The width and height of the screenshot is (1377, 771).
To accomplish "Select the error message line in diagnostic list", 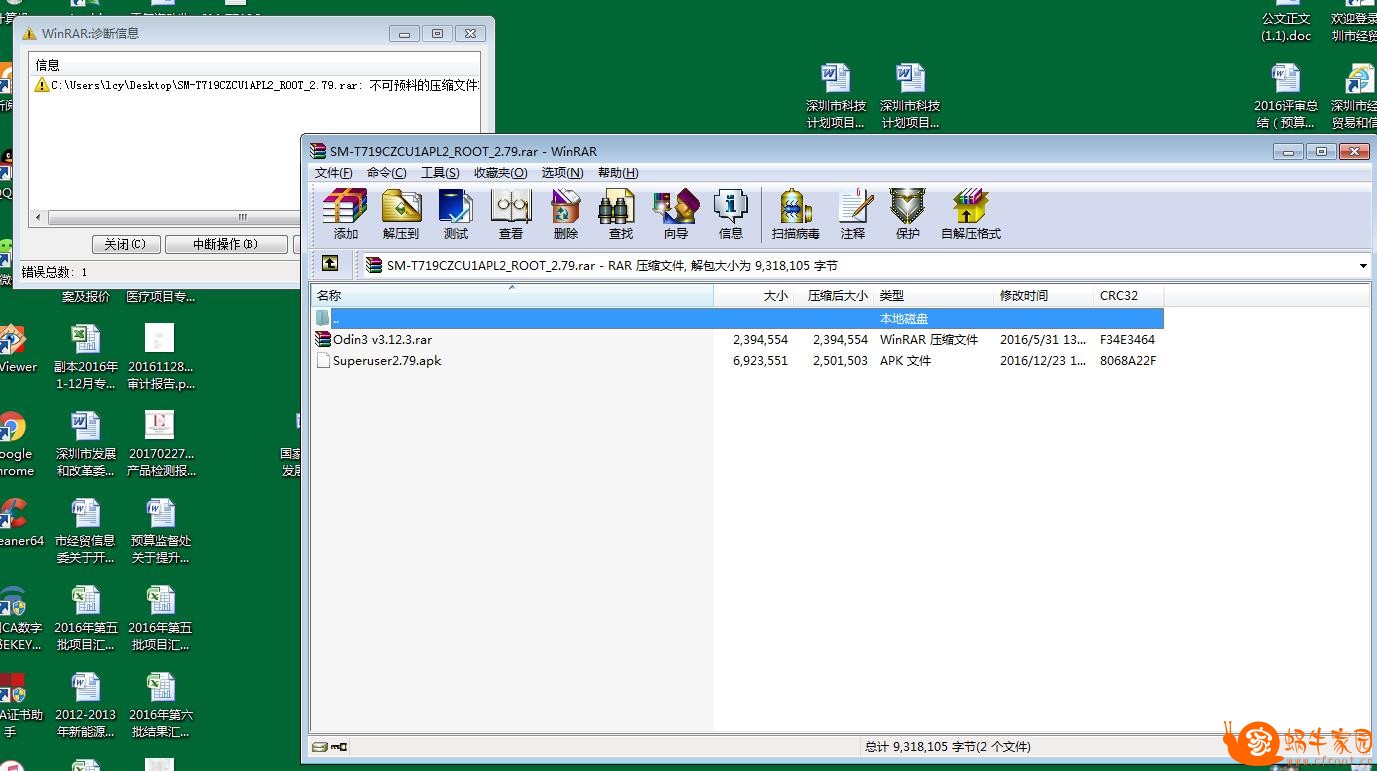I will 257,86.
